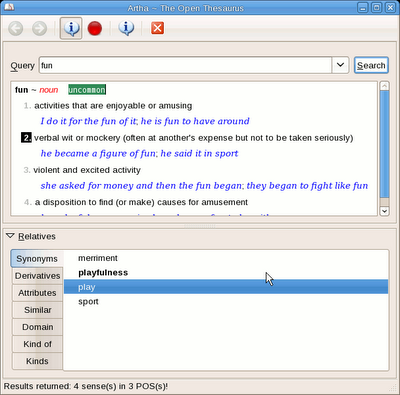The width and height of the screenshot is (400, 395).
Task: Click the definition "verbal wit or mockery"
Action: [77, 138]
